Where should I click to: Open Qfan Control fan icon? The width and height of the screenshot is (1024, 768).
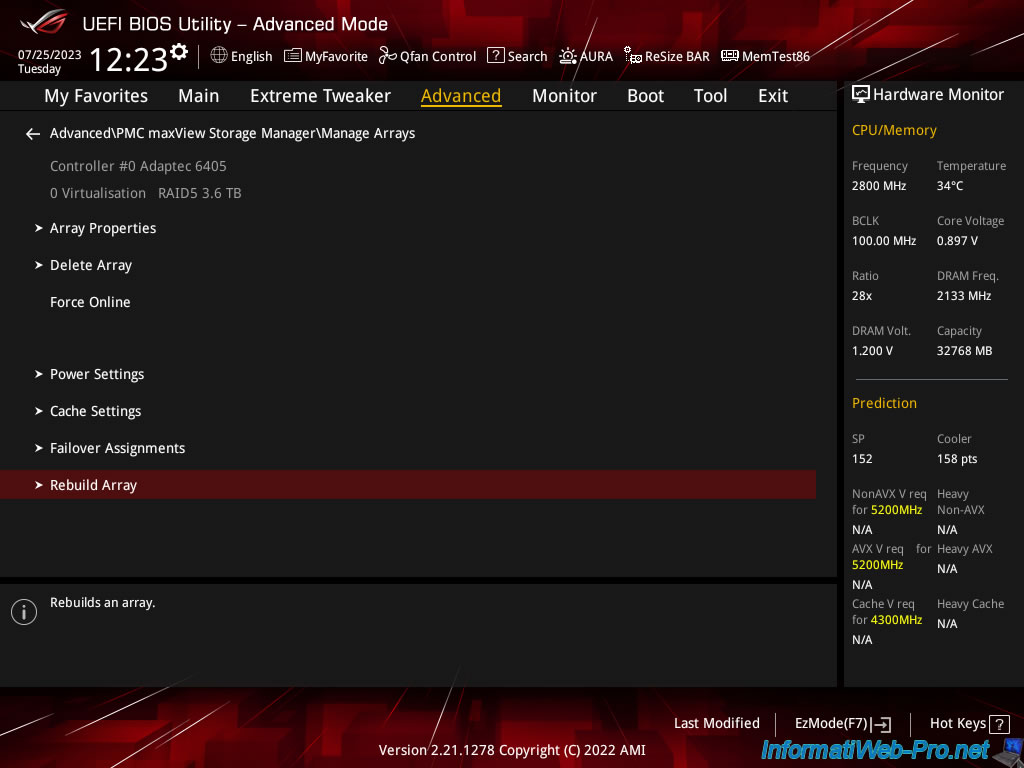[x=387, y=56]
